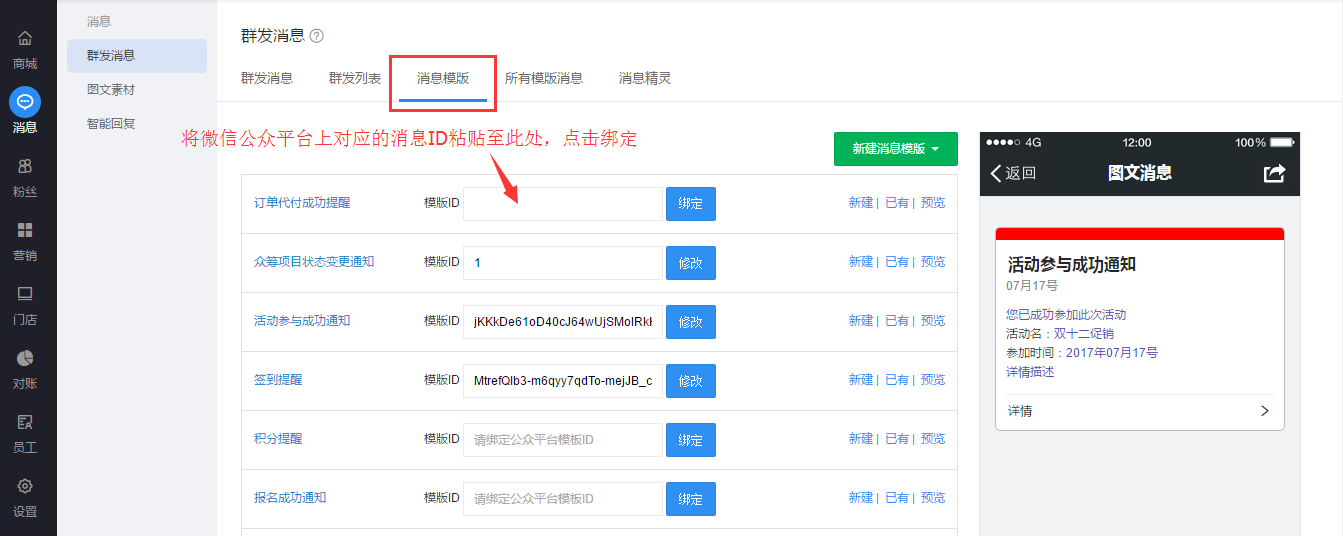This screenshot has width=1343, height=536.
Task: Switch to the 所有模版消息 tab
Action: [543, 78]
